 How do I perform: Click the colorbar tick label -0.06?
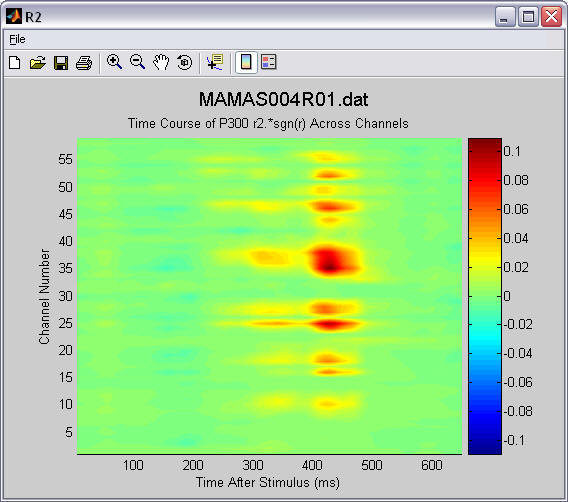point(518,382)
